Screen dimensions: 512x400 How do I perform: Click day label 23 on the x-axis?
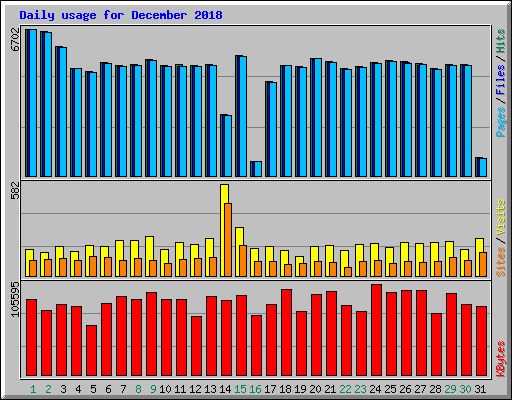(360, 389)
